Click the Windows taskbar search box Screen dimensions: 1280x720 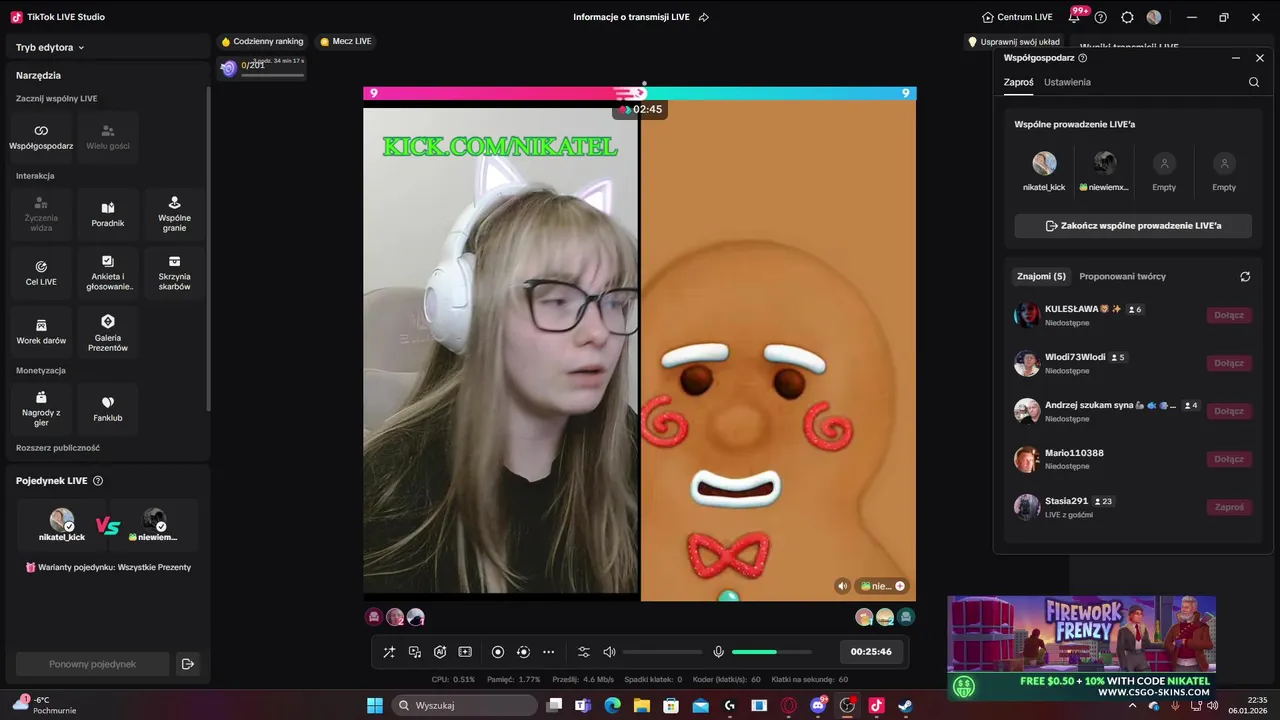coord(465,705)
